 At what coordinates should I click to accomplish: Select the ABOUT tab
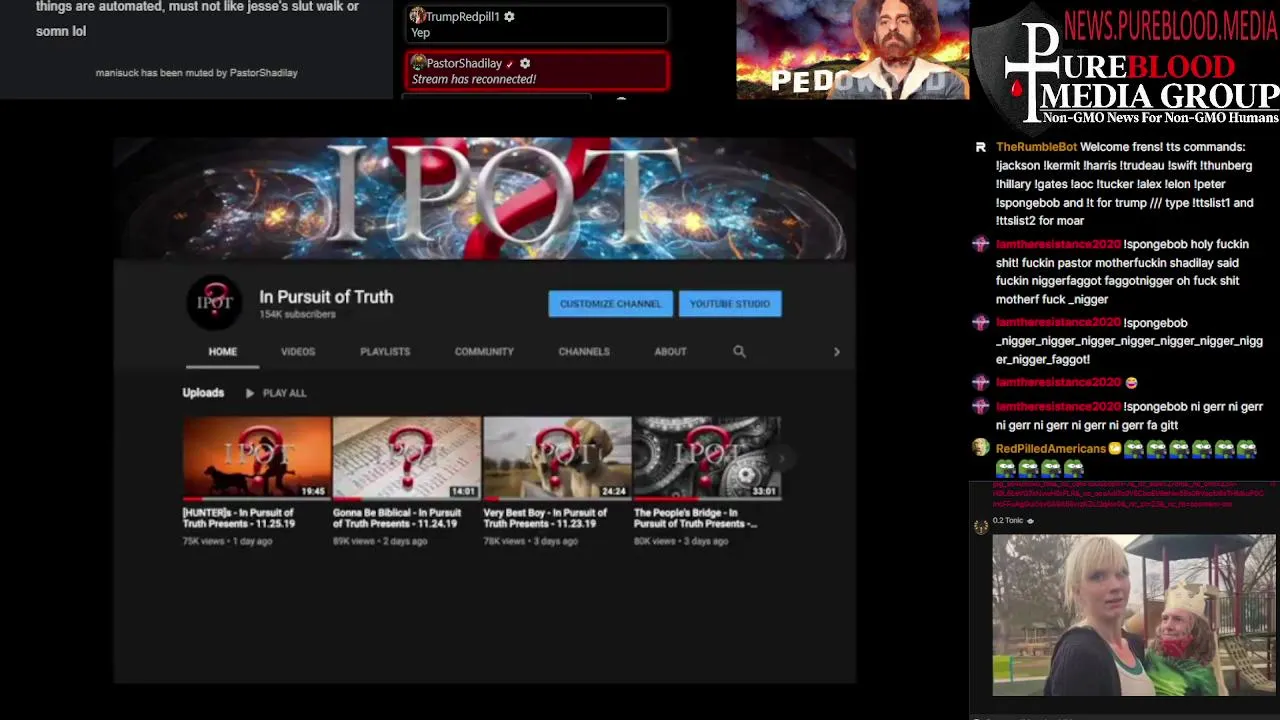point(670,352)
